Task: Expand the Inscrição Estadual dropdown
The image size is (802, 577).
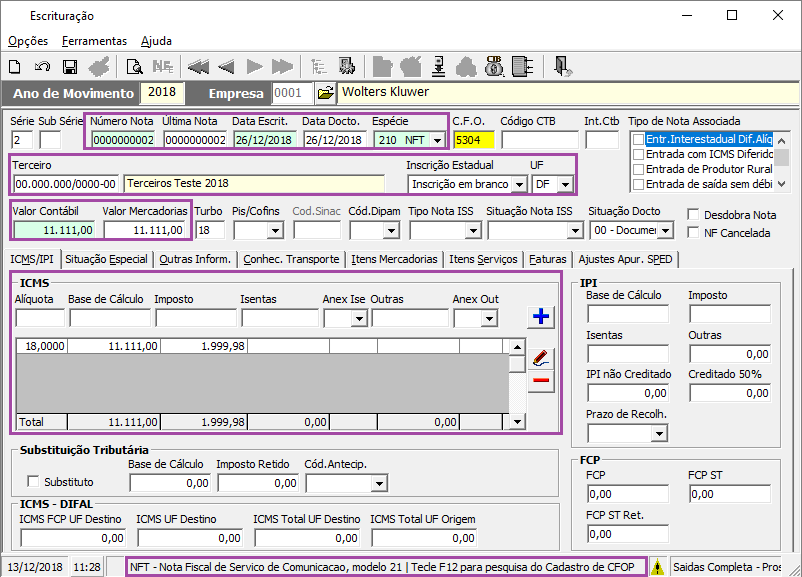Action: point(519,184)
